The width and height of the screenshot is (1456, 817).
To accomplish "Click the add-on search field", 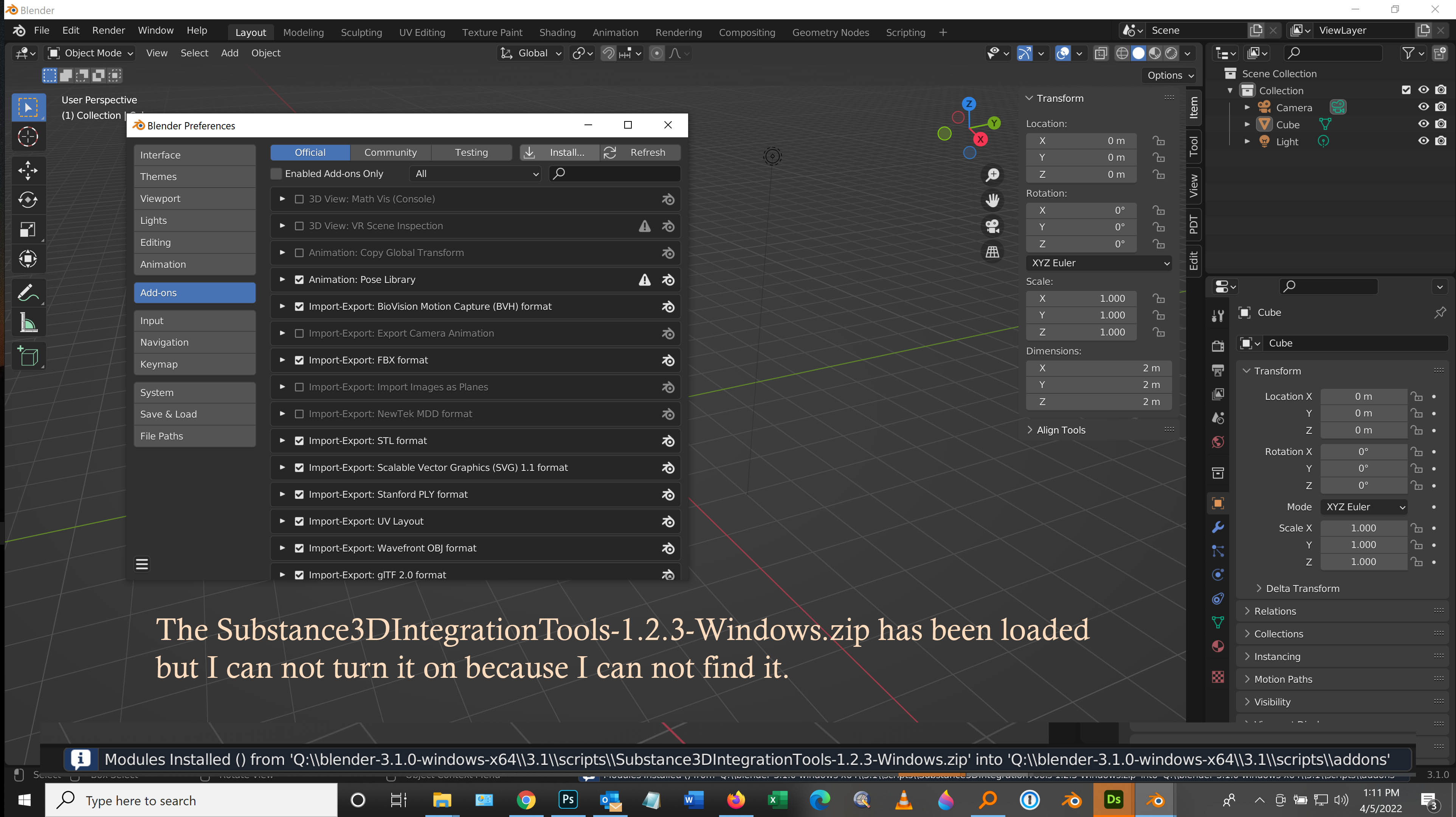I will (614, 174).
